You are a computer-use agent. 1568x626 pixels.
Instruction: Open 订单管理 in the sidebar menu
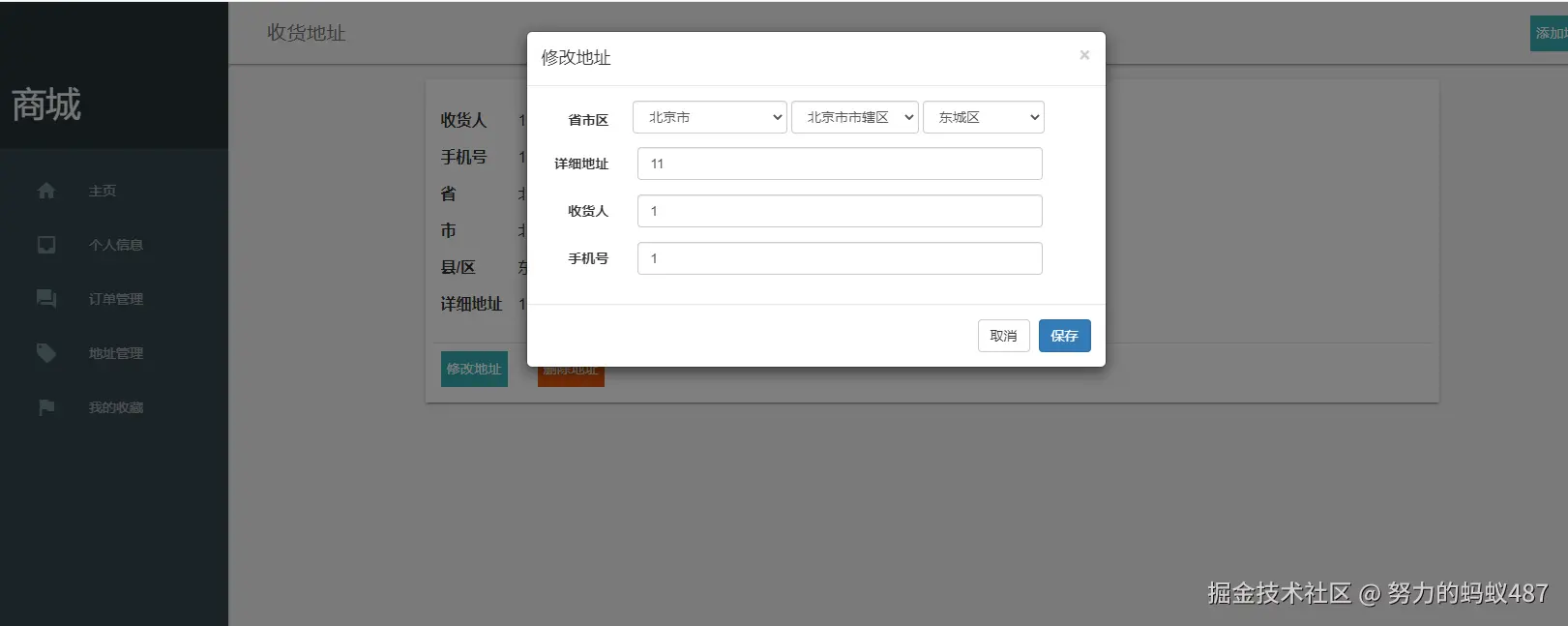coord(116,299)
